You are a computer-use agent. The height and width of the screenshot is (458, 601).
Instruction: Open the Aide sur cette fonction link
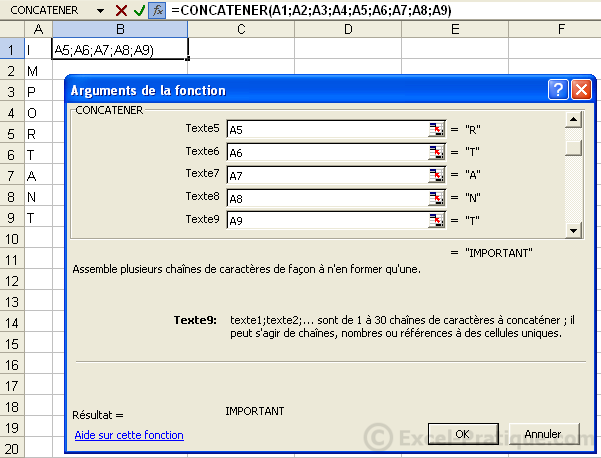129,435
